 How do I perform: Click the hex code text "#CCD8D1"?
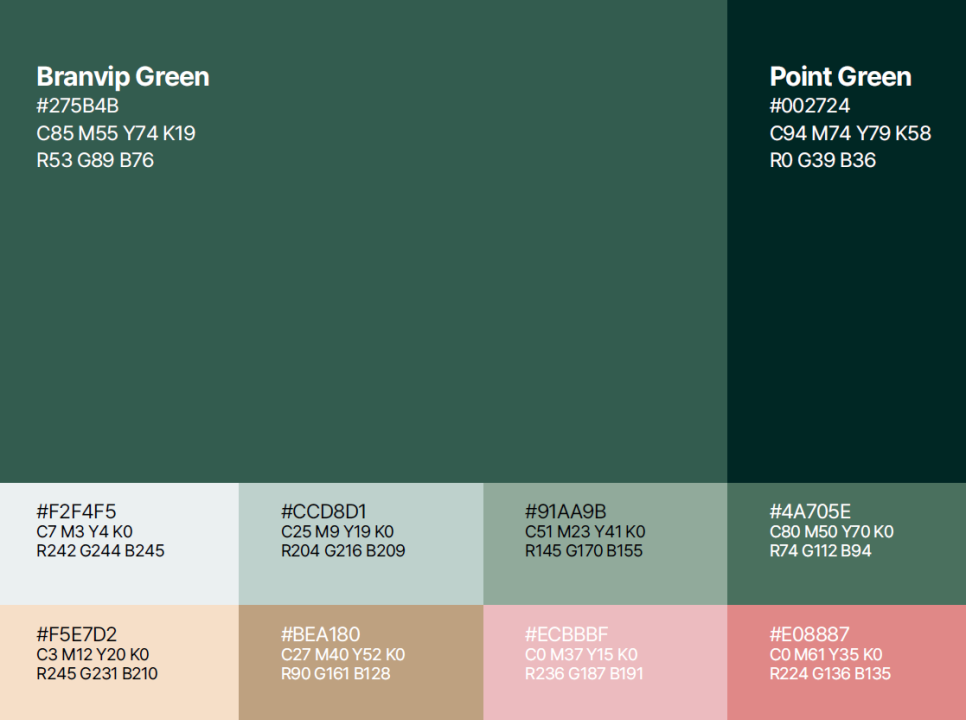tap(324, 511)
